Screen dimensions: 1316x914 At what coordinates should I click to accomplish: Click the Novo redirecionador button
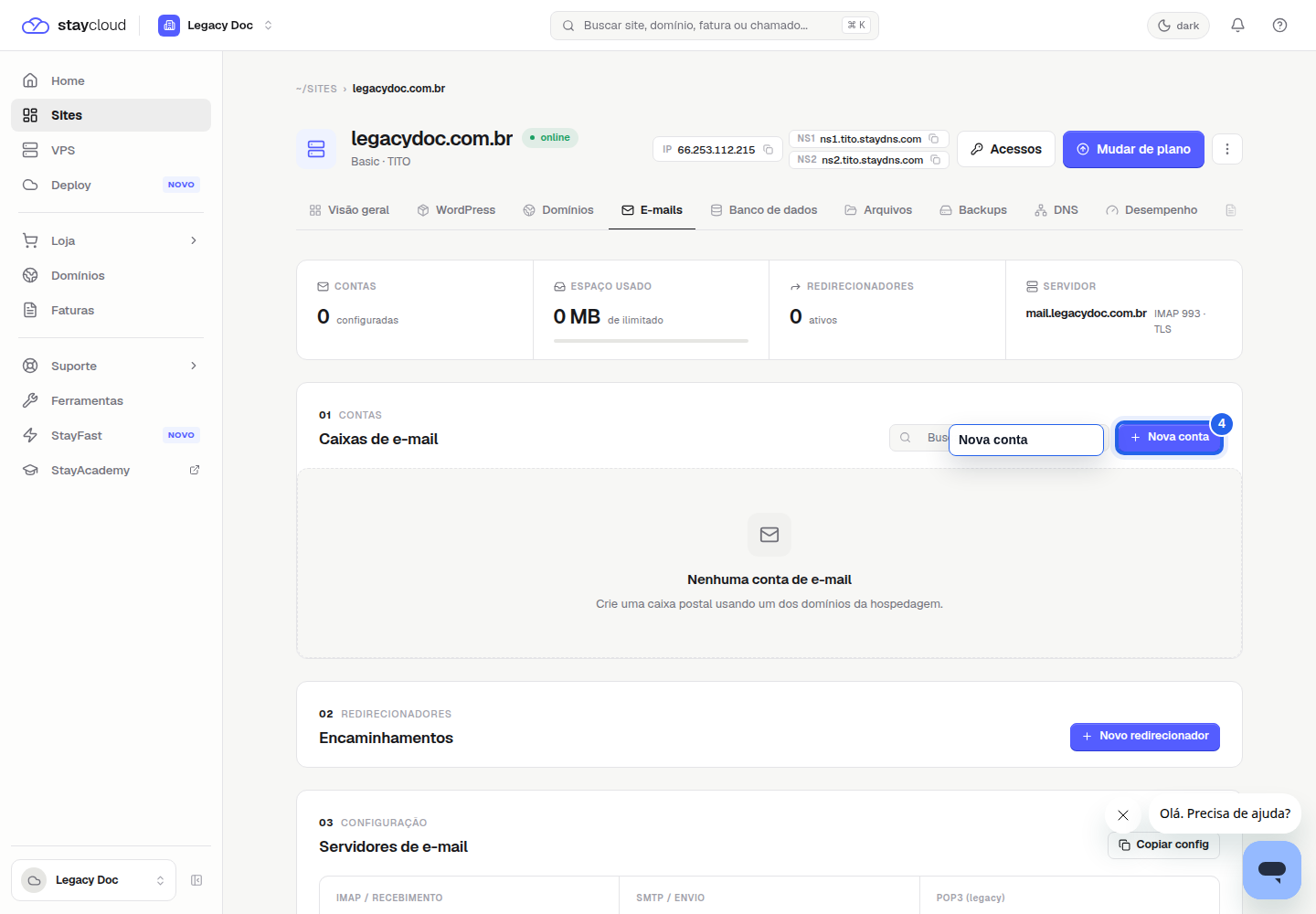coord(1144,737)
